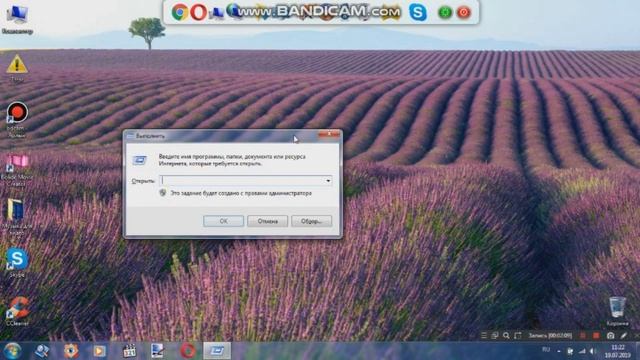Expand the Open field dropdown arrow
The height and width of the screenshot is (360, 640).
(328, 180)
